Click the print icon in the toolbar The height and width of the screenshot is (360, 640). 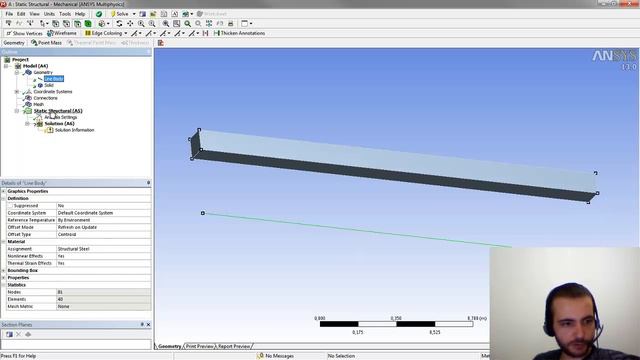[x=231, y=24]
